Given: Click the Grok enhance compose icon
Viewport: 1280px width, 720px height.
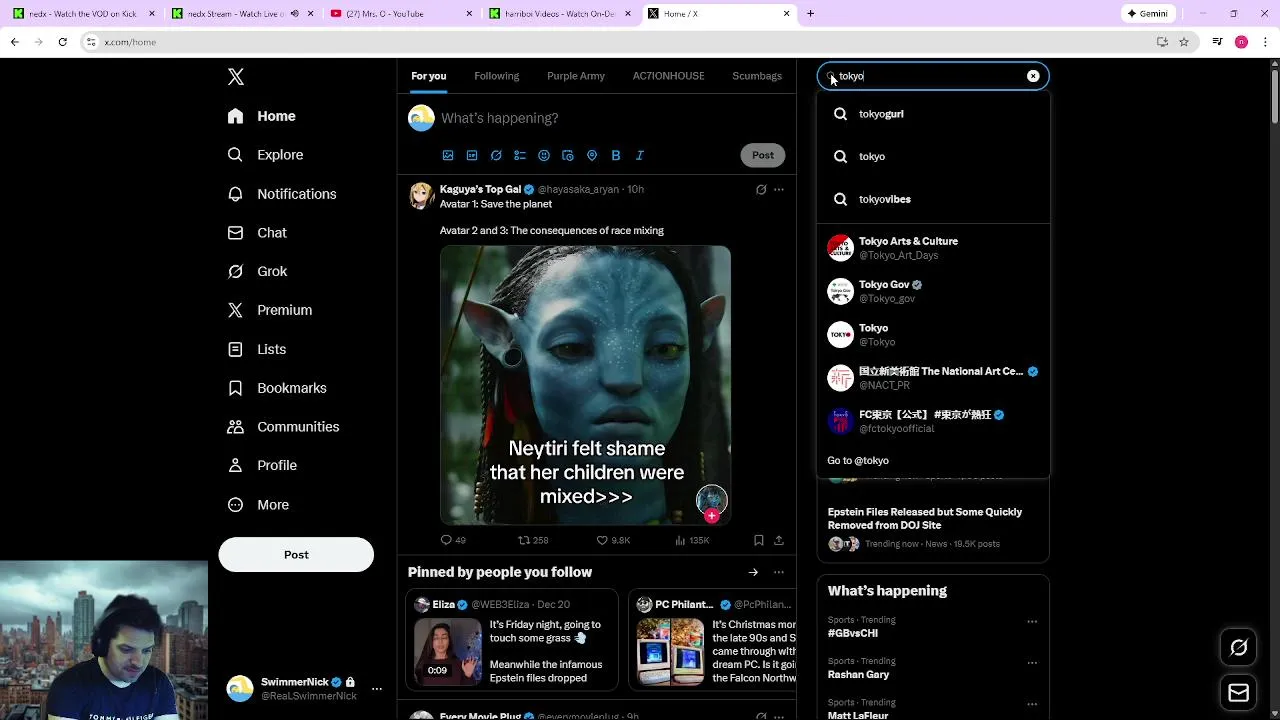Looking at the screenshot, I should [x=496, y=156].
